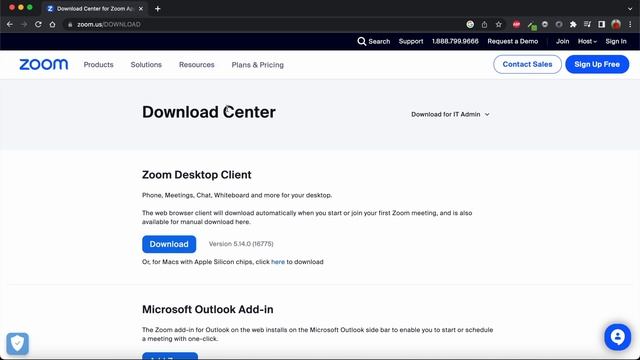The image size is (640, 360).
Task: Open the search magnifier icon
Action: pos(362,41)
